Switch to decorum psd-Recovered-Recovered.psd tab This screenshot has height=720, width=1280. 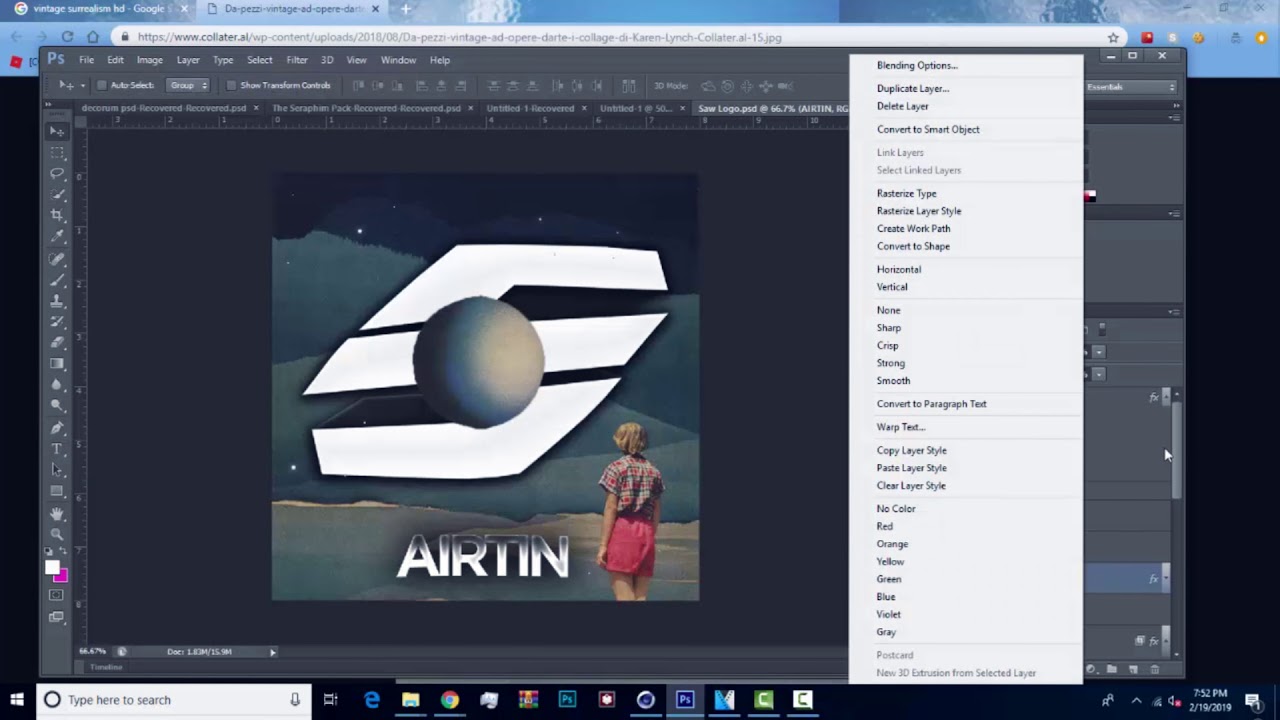[x=163, y=108]
